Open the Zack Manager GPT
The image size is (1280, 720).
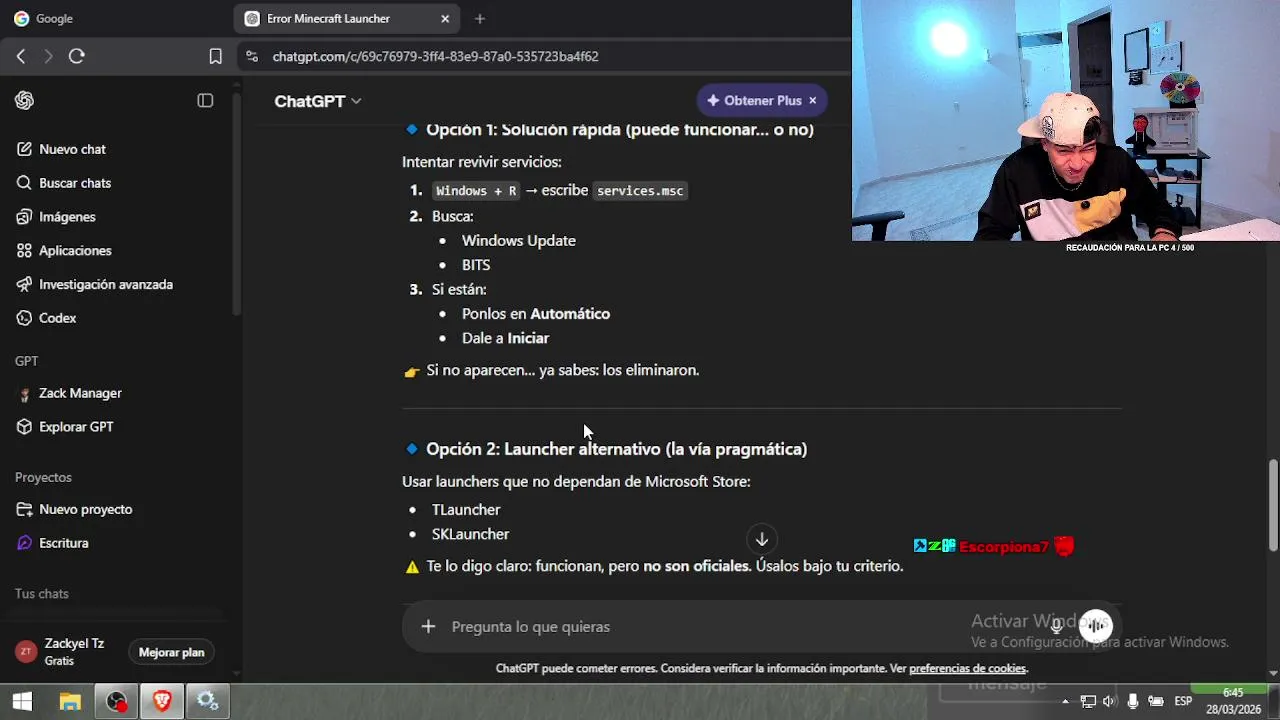click(80, 394)
